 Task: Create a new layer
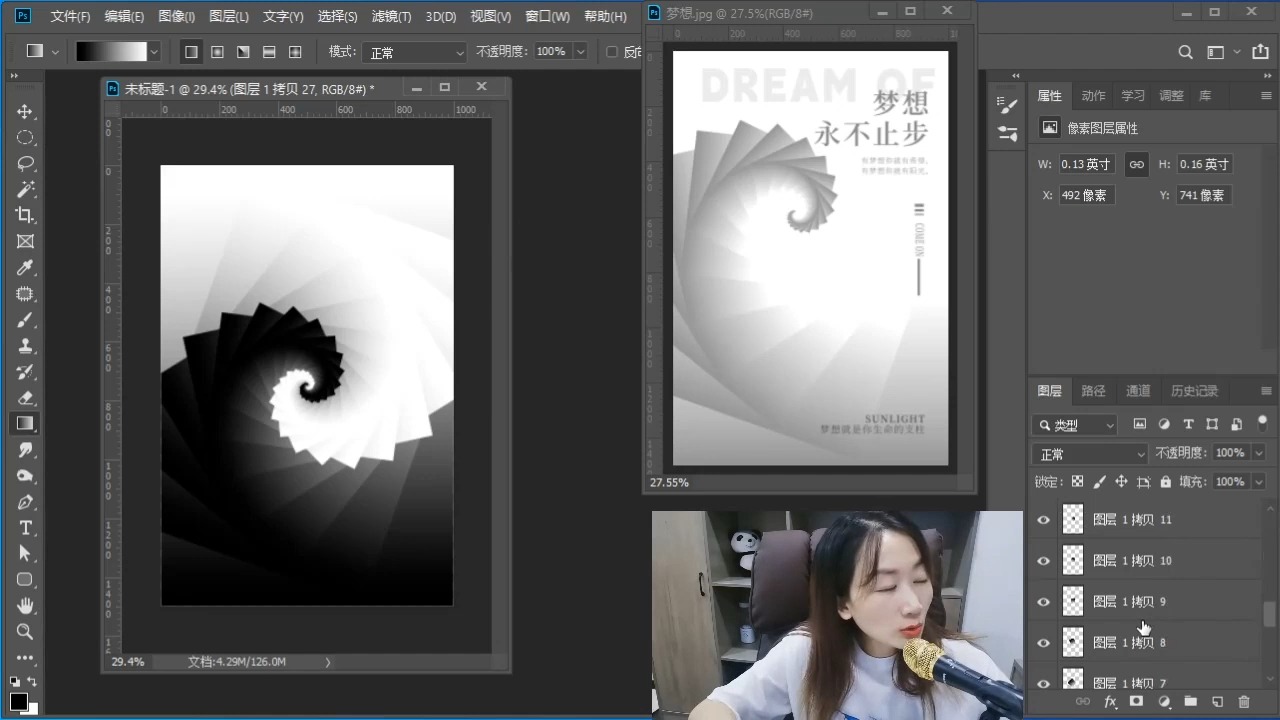[1217, 702]
